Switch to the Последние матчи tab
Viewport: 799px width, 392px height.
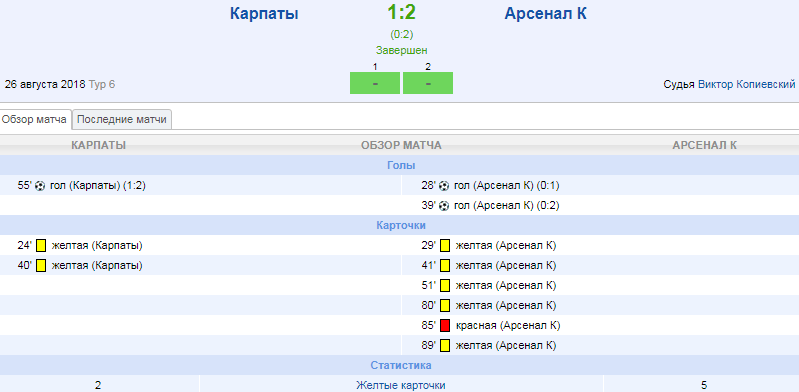point(122,120)
